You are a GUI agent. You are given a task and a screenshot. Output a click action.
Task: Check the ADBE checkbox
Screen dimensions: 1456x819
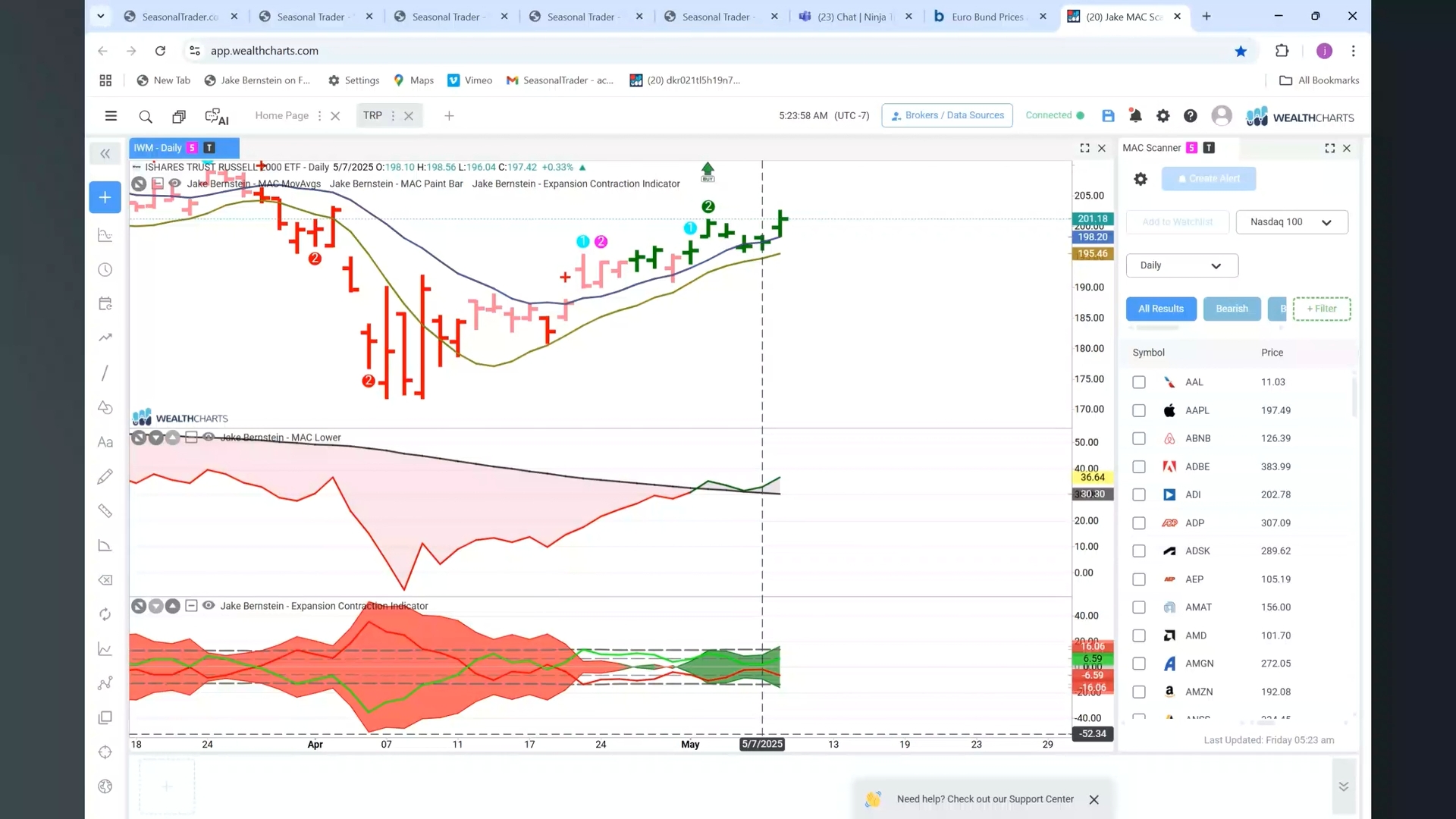click(1139, 467)
